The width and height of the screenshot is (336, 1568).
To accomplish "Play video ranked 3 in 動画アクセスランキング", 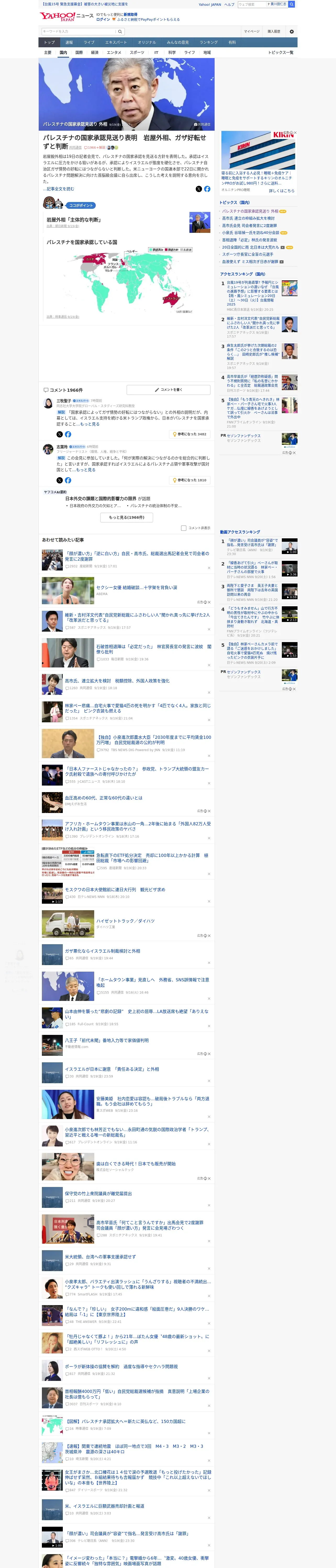I will click(290, 592).
